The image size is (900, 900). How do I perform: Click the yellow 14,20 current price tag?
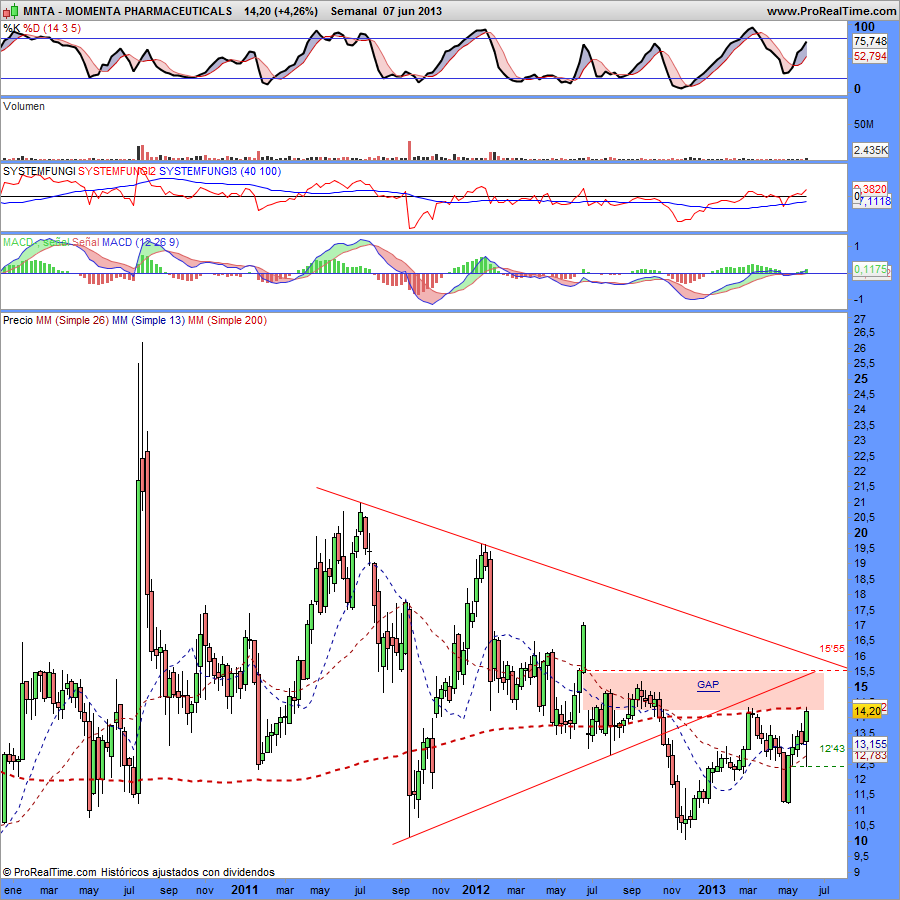867,711
